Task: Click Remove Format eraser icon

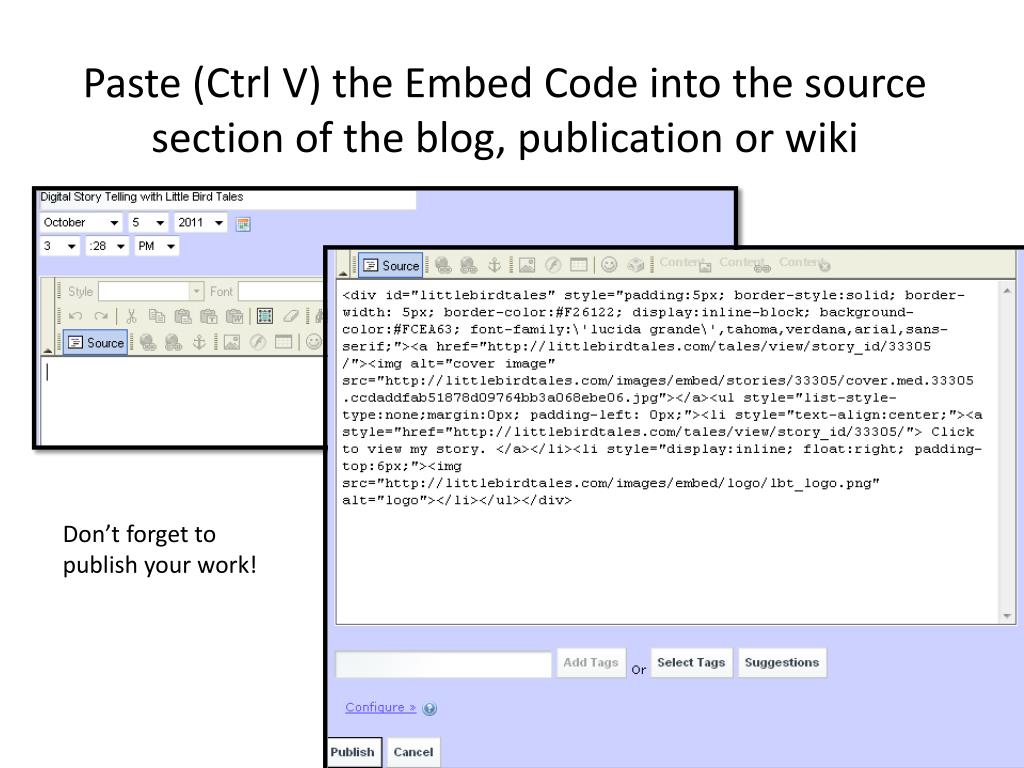Action: tap(291, 316)
